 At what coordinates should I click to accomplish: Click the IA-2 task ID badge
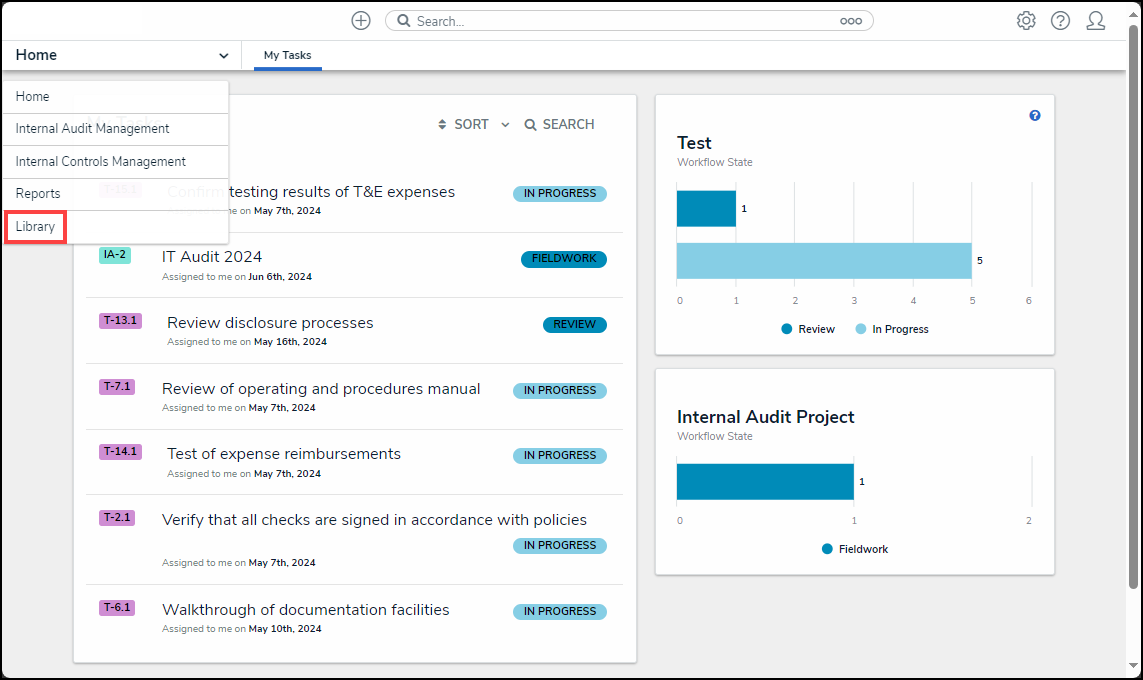[x=115, y=255]
